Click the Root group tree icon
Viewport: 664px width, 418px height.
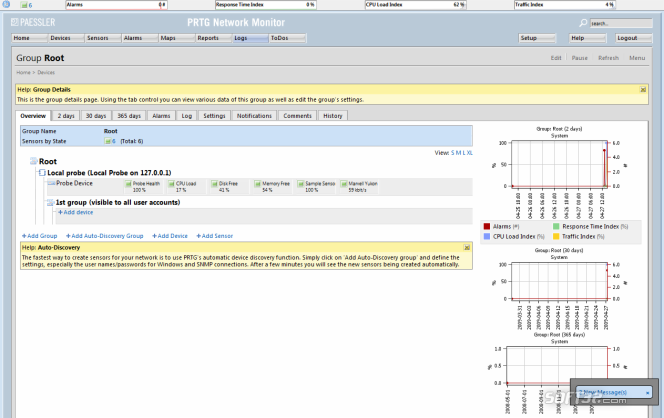click(33, 161)
